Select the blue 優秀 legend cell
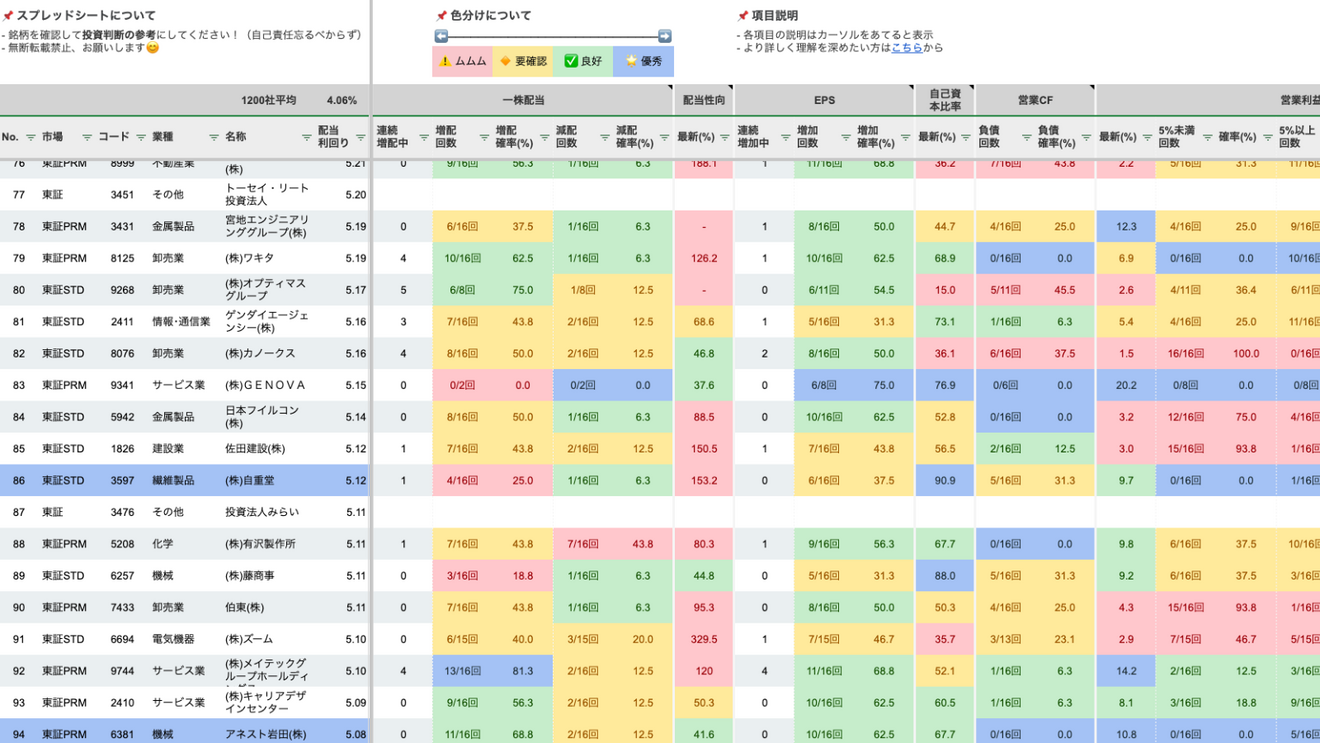1320x743 pixels. (x=643, y=61)
